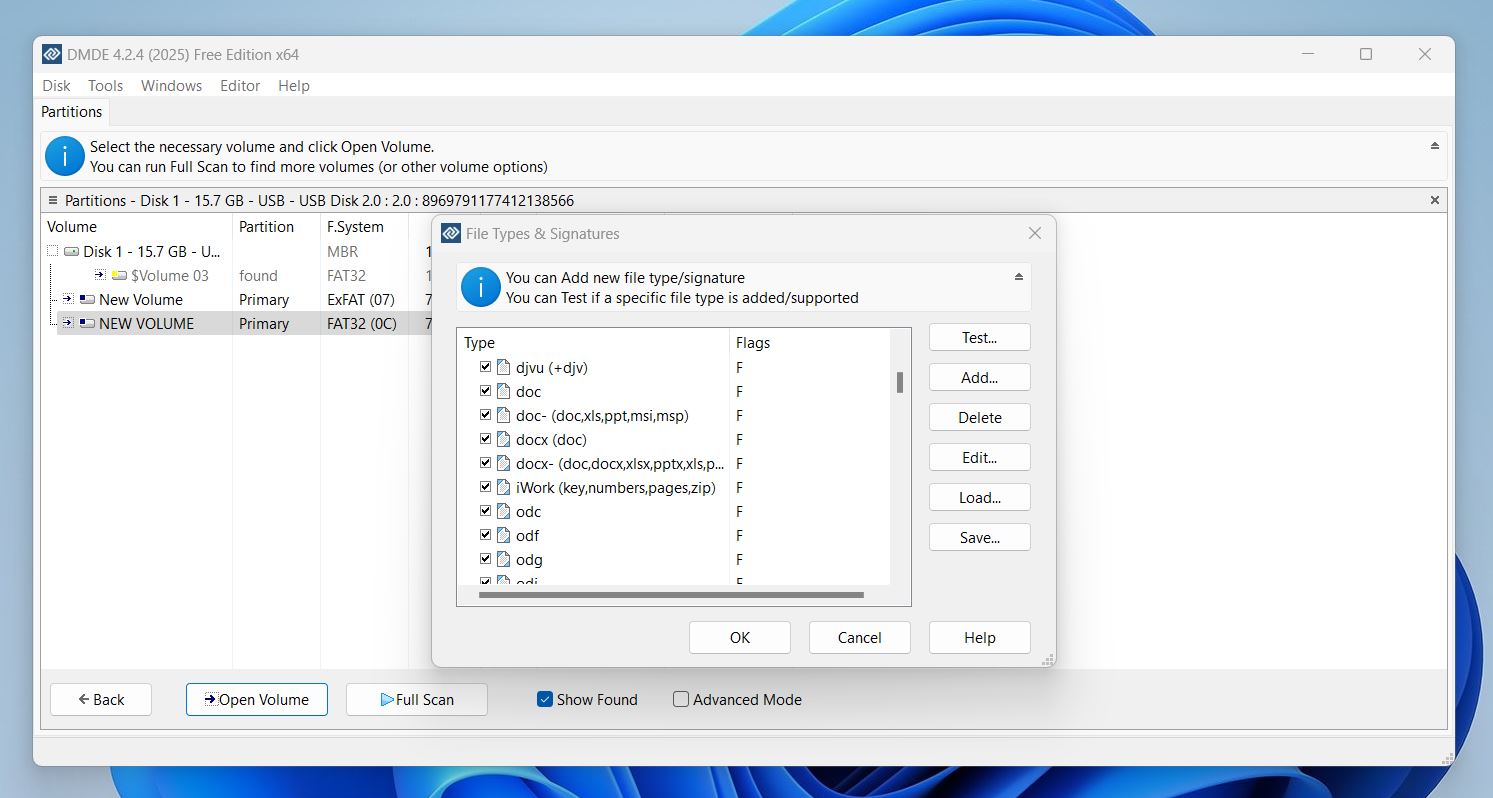
Task: Click the blue info icon in main window
Action: 65,156
